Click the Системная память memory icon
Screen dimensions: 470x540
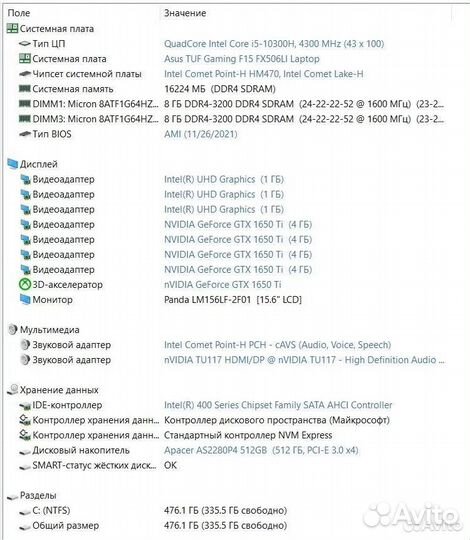tap(25, 89)
